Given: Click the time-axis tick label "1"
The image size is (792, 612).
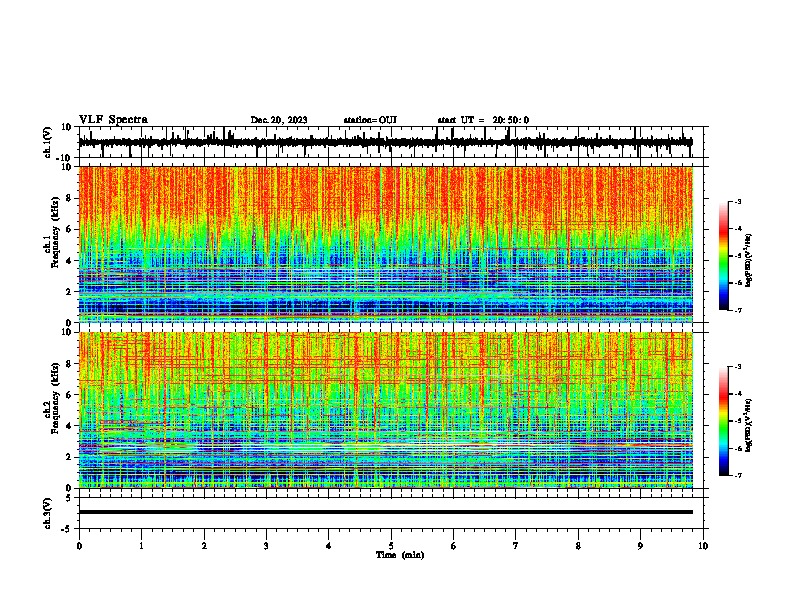Looking at the screenshot, I should 141,546.
